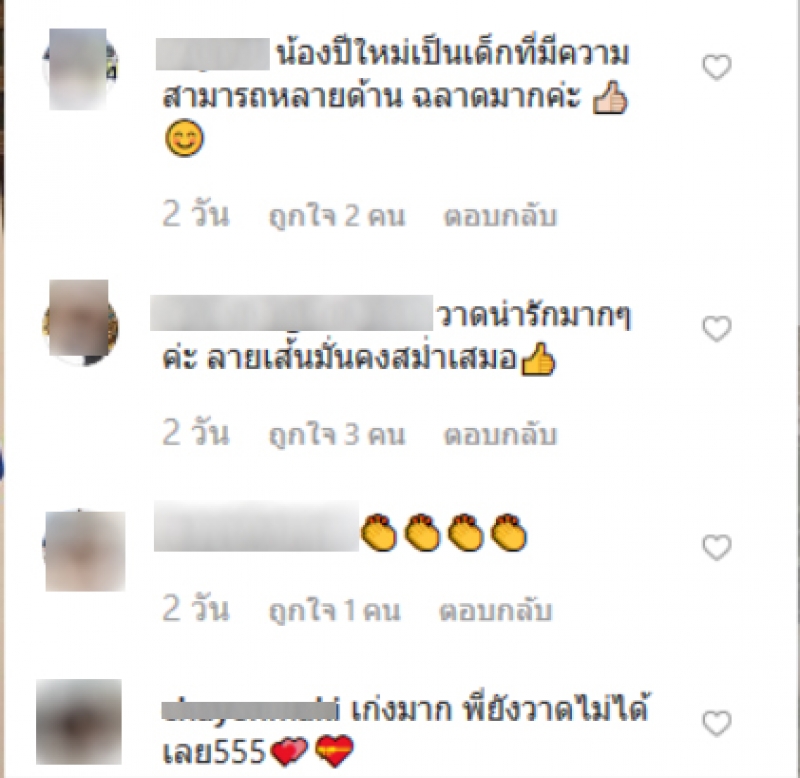Reply to the ลายเส้นมั่นคงสม่ำเสมอ comment via ตอบกลับ
The height and width of the screenshot is (778, 800).
point(500,435)
